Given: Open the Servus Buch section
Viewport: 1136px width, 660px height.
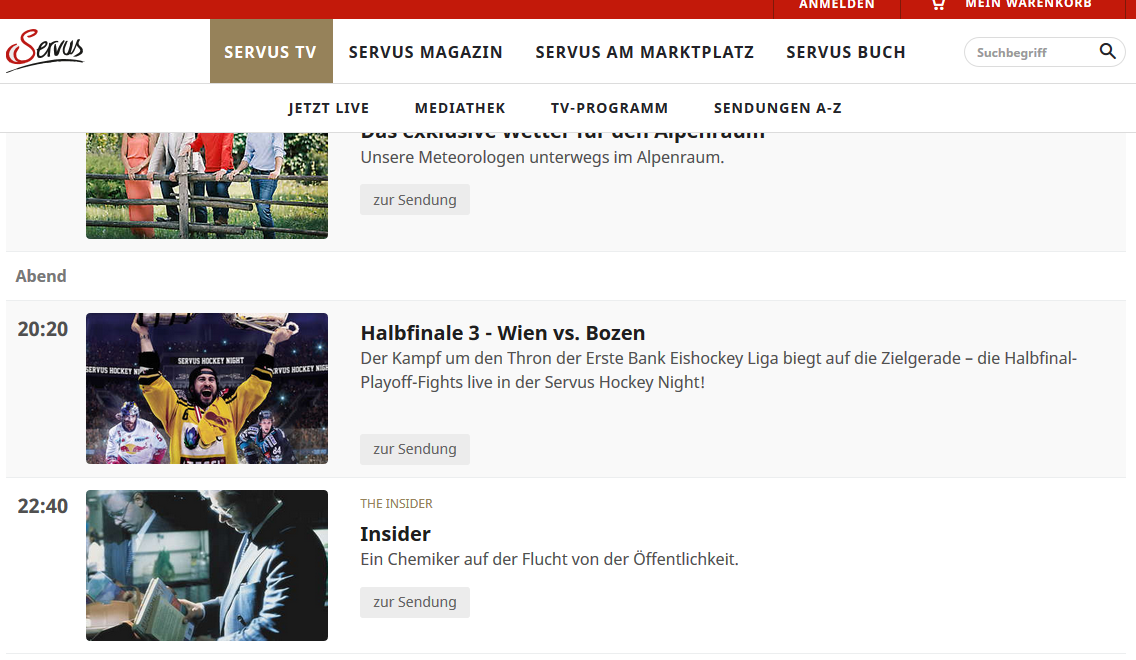Looking at the screenshot, I should pyautogui.click(x=845, y=52).
